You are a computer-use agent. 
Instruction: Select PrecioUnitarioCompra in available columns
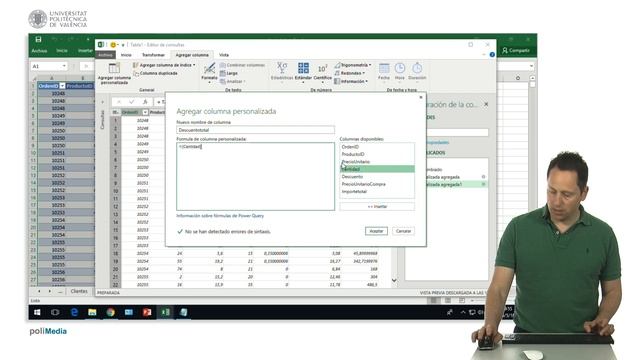point(363,184)
